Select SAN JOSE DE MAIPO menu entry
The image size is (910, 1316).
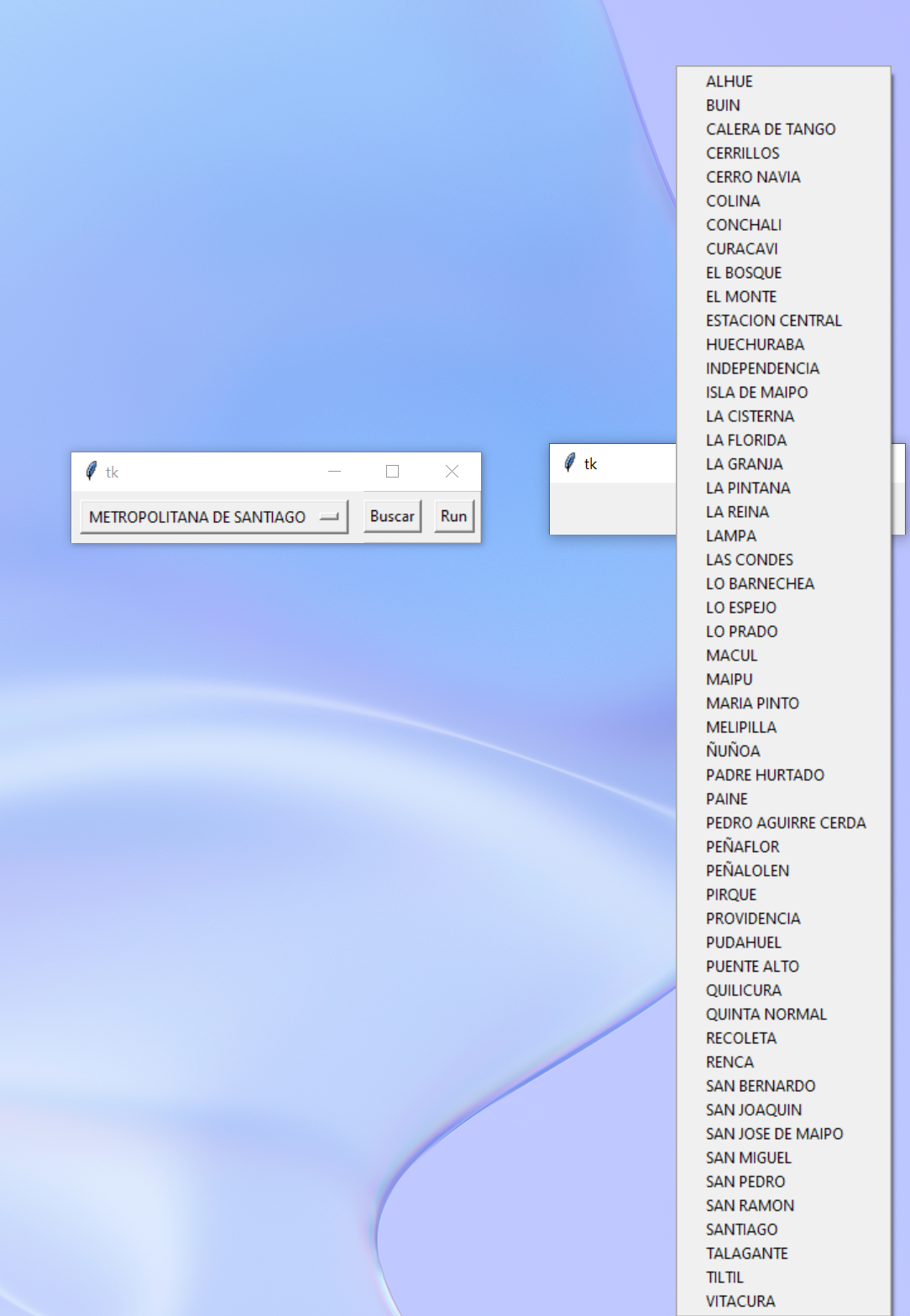[783, 1134]
